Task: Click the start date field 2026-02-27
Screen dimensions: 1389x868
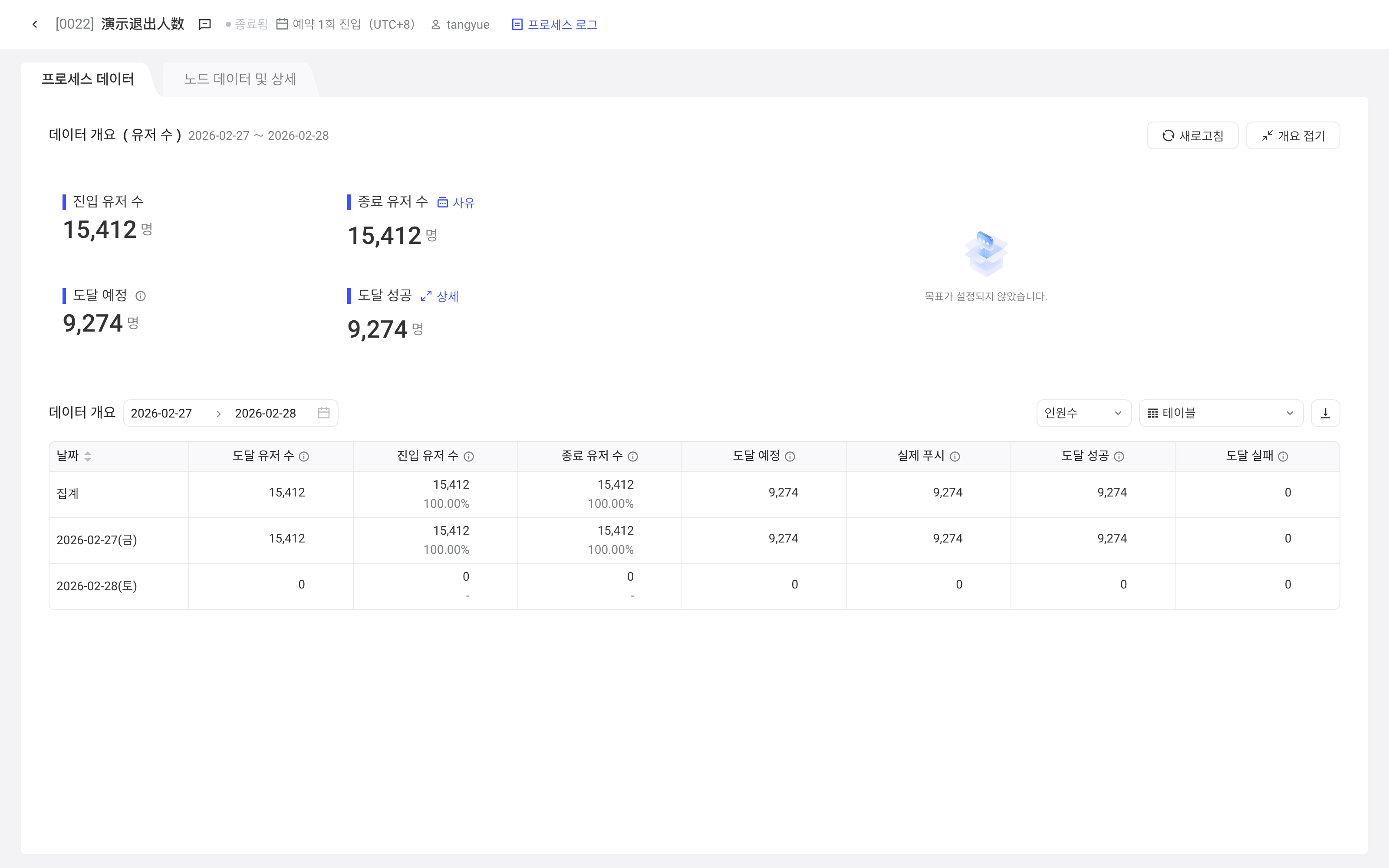Action: click(161, 413)
